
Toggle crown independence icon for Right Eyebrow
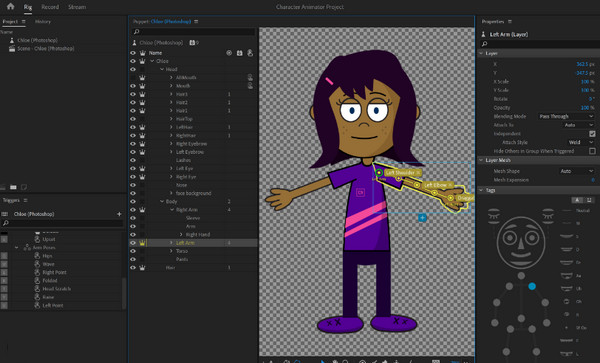click(142, 144)
